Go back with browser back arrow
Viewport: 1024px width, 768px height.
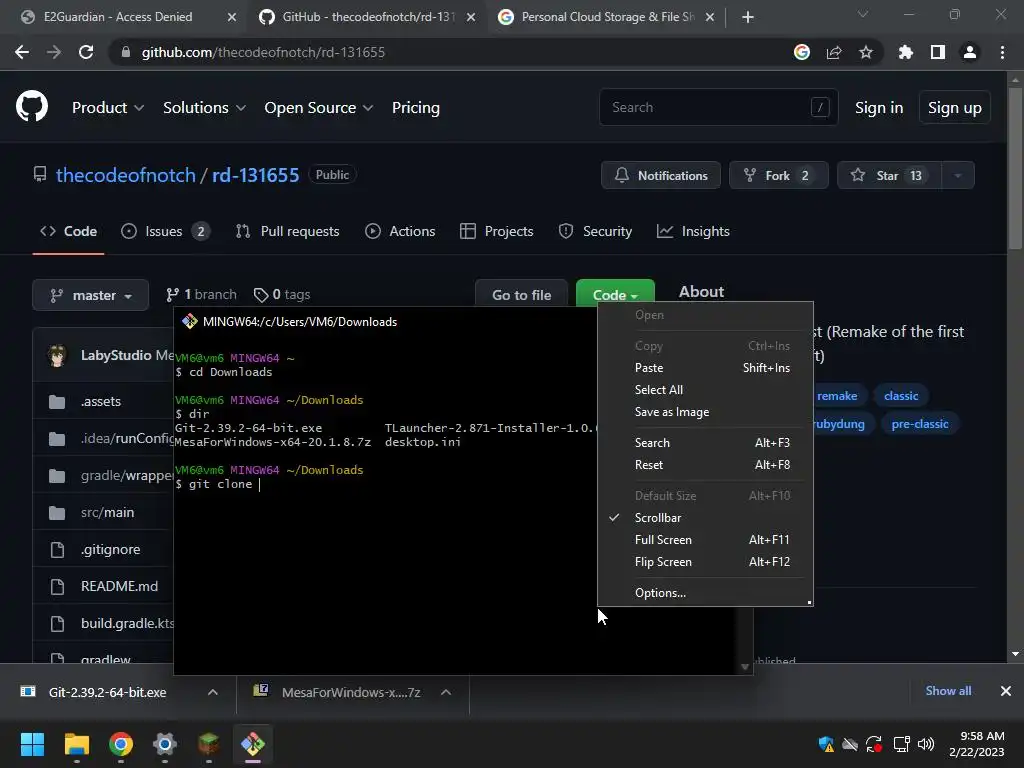(x=22, y=52)
